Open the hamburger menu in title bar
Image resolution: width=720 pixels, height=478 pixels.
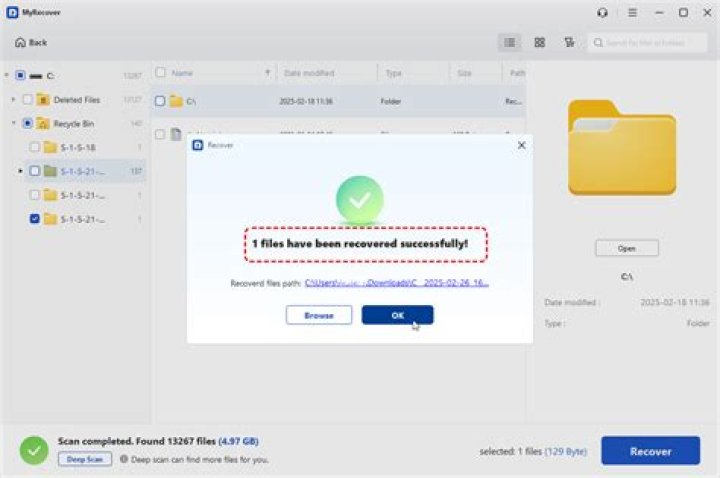pos(632,13)
